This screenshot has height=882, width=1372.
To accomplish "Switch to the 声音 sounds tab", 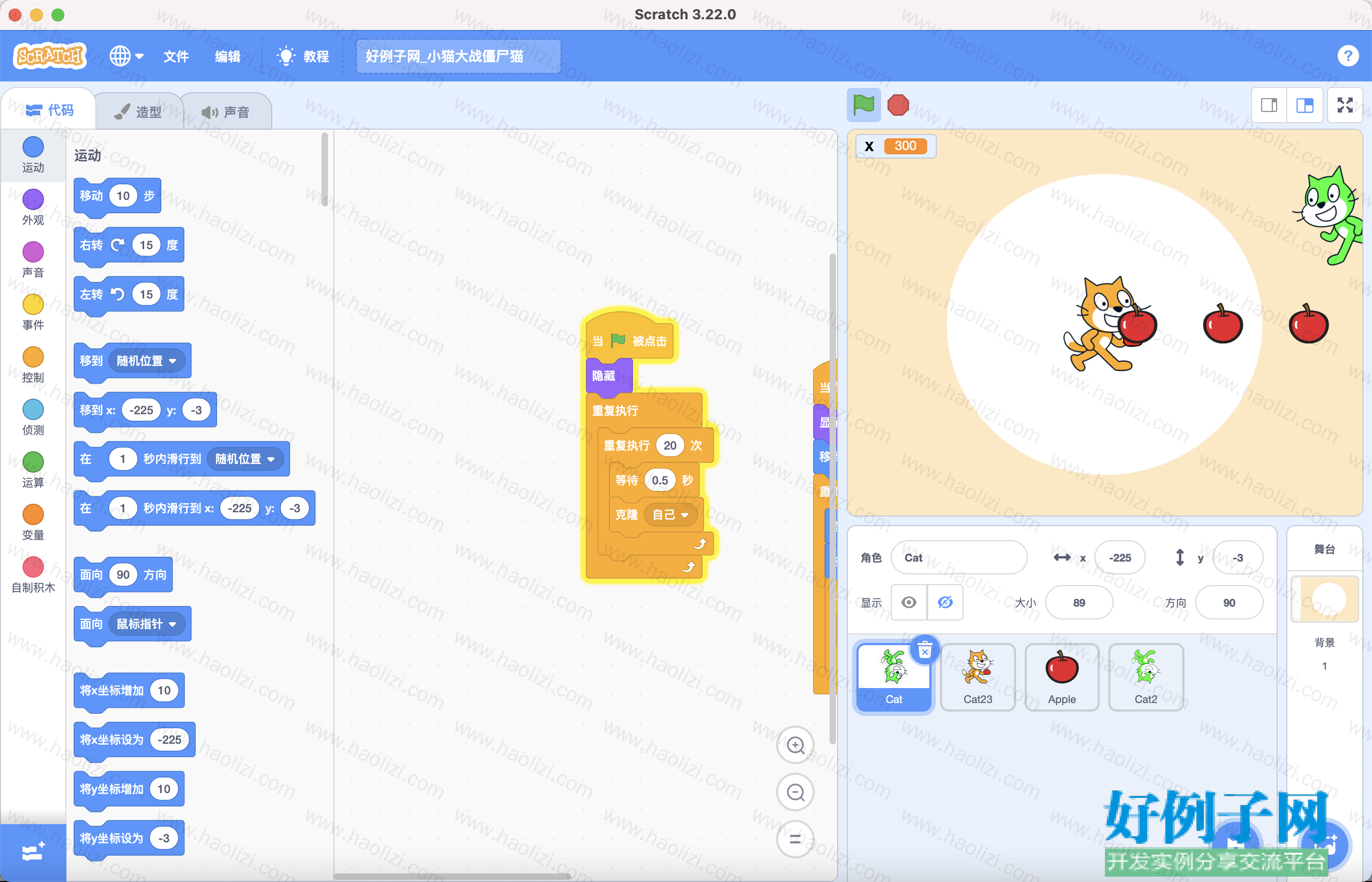I will click(x=226, y=111).
